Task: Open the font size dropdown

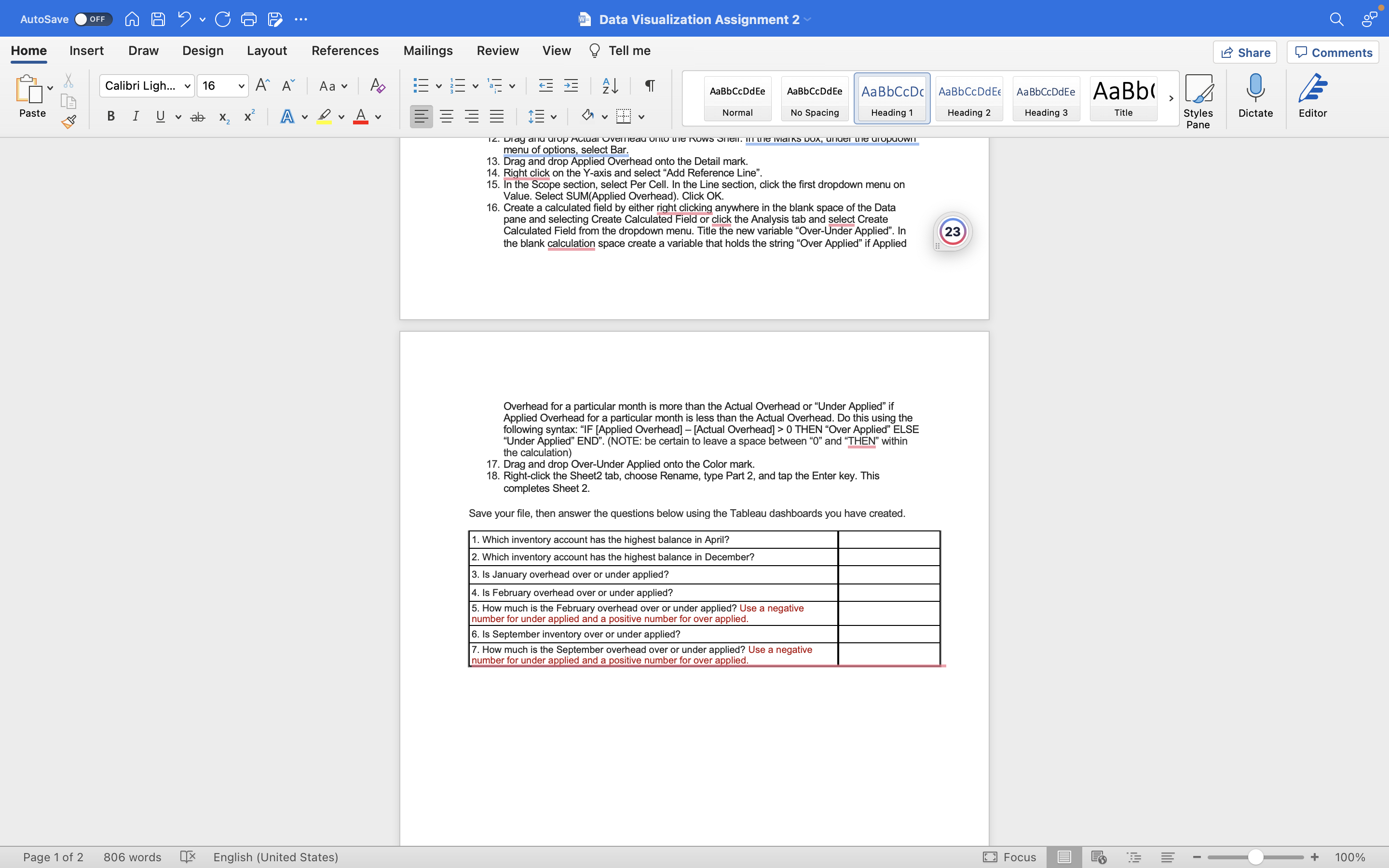Action: (x=241, y=86)
